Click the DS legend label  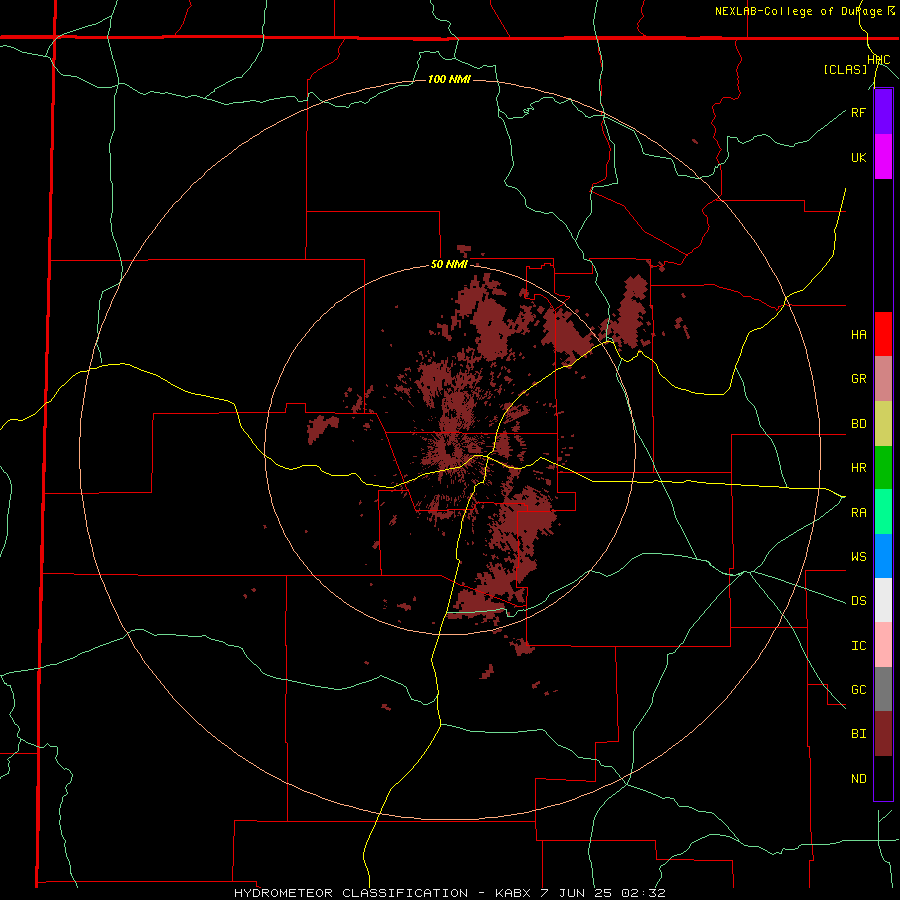click(858, 601)
